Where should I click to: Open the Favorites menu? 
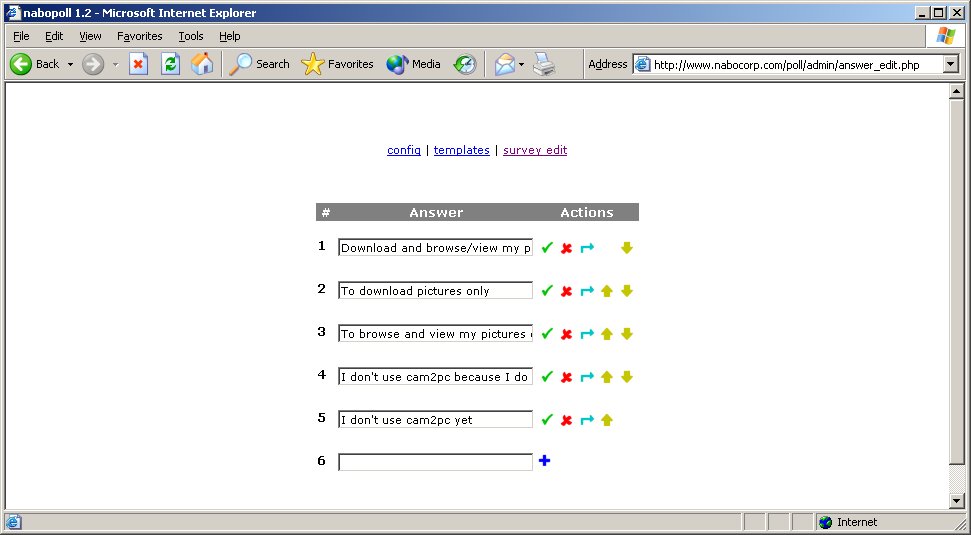coord(139,36)
